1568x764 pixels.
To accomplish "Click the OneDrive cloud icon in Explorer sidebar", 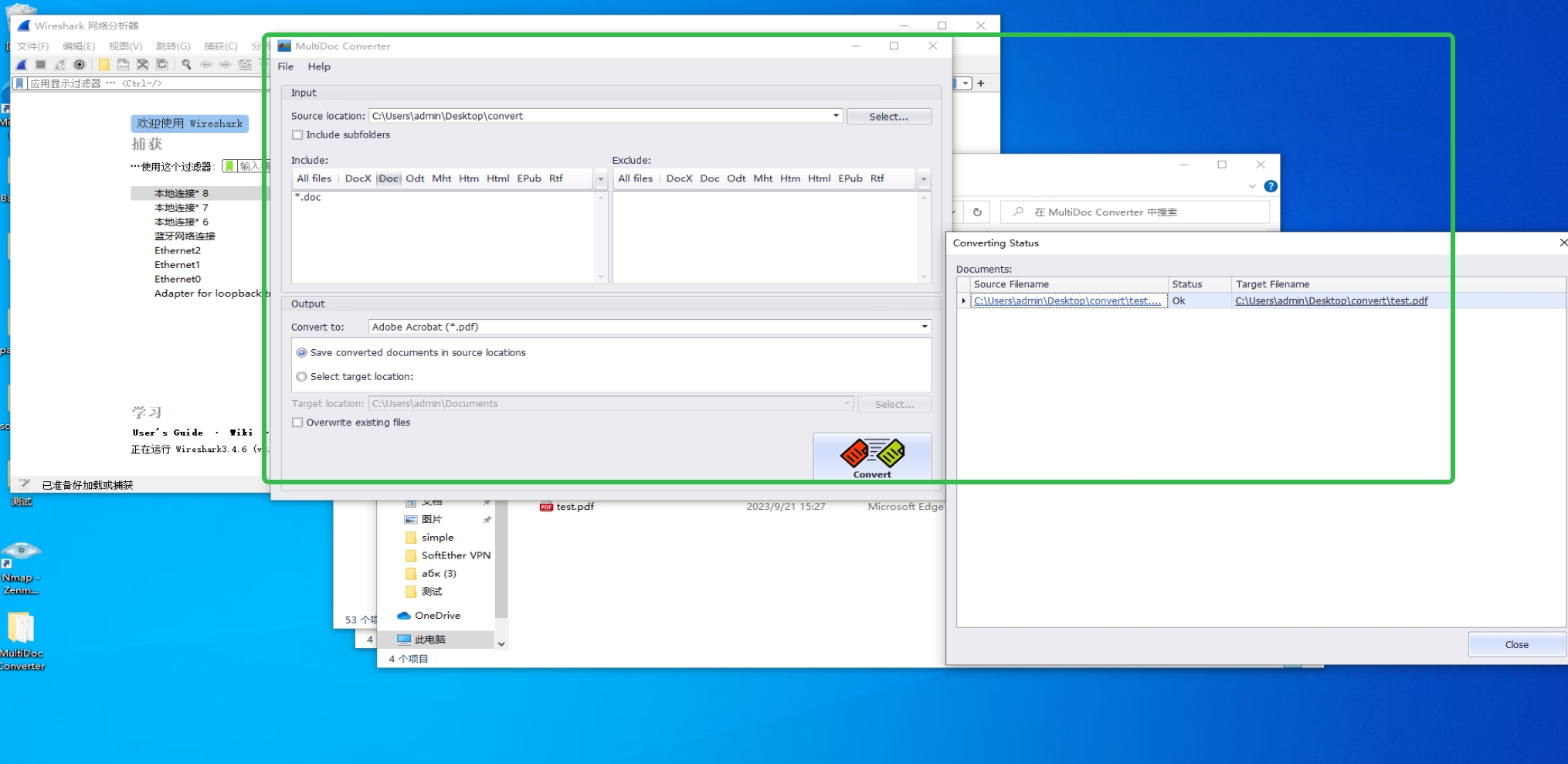I will click(403, 616).
